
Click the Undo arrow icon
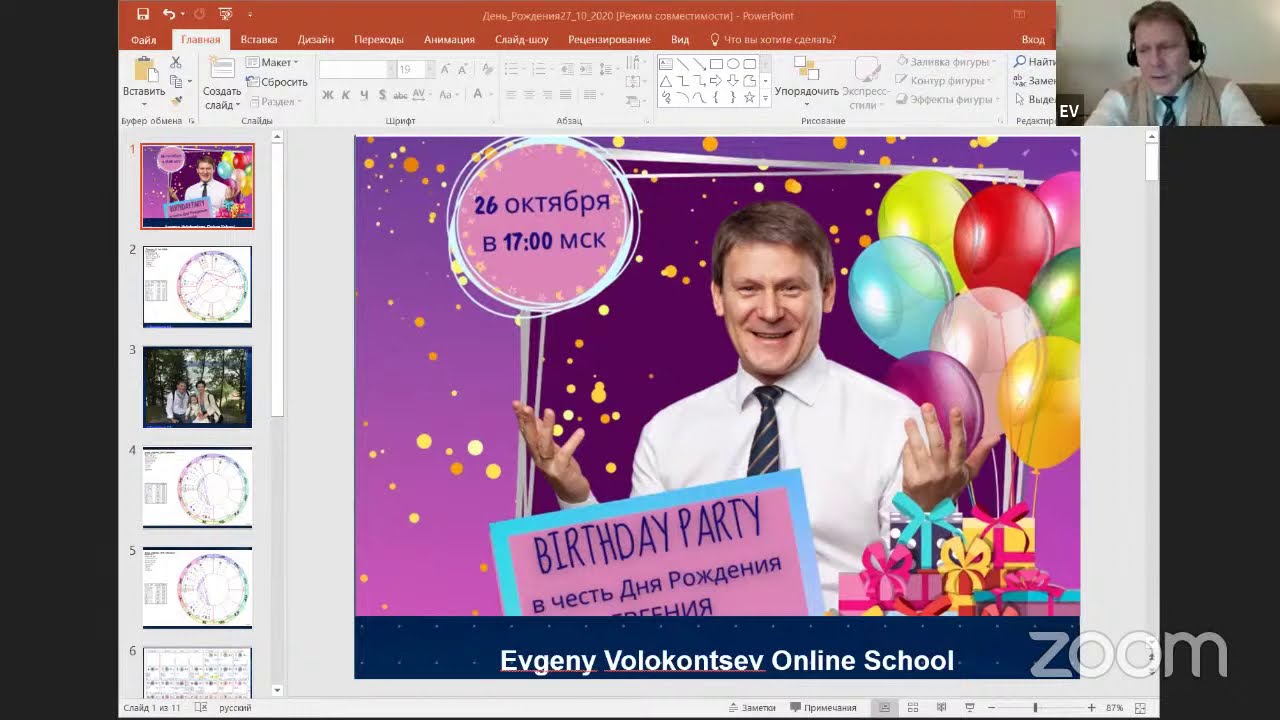tap(168, 14)
